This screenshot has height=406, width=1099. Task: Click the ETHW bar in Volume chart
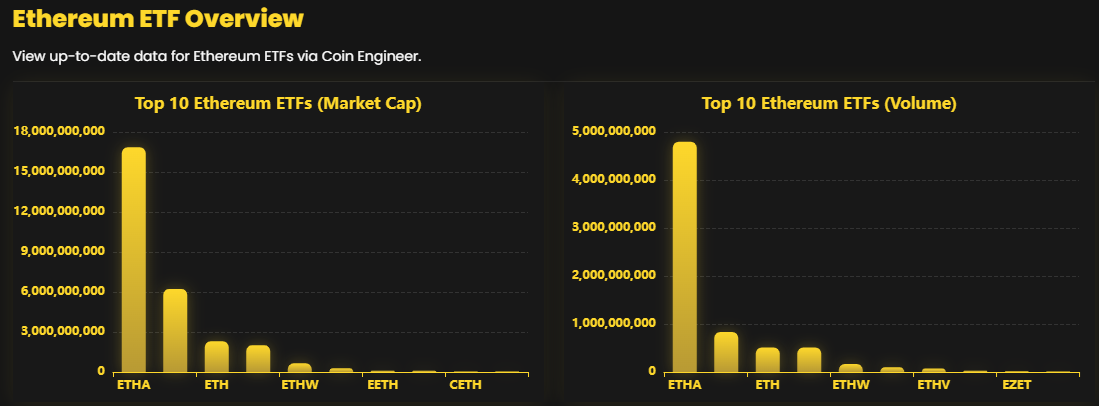tap(851, 368)
